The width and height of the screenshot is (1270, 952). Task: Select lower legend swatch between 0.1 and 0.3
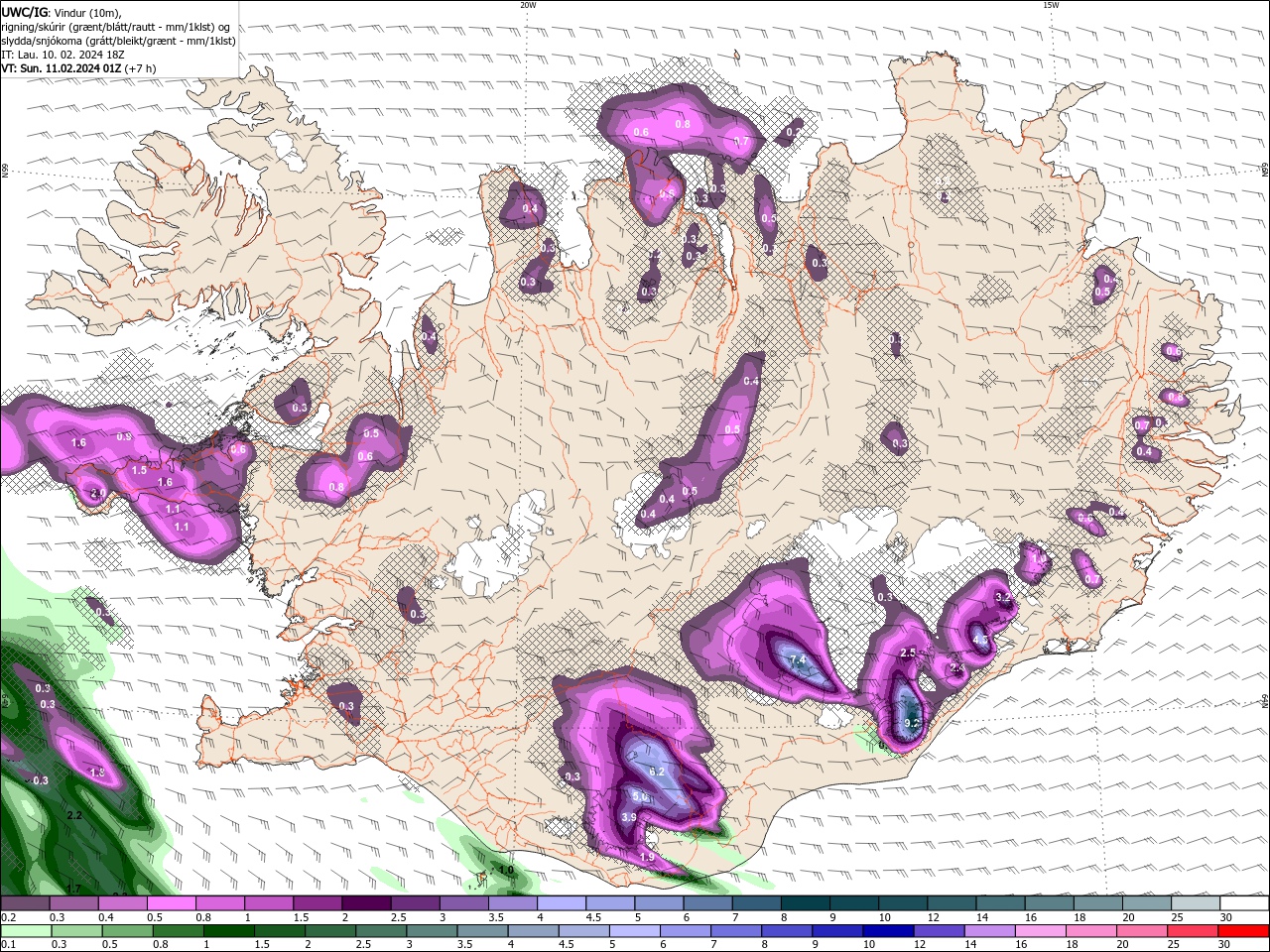click(x=25, y=931)
